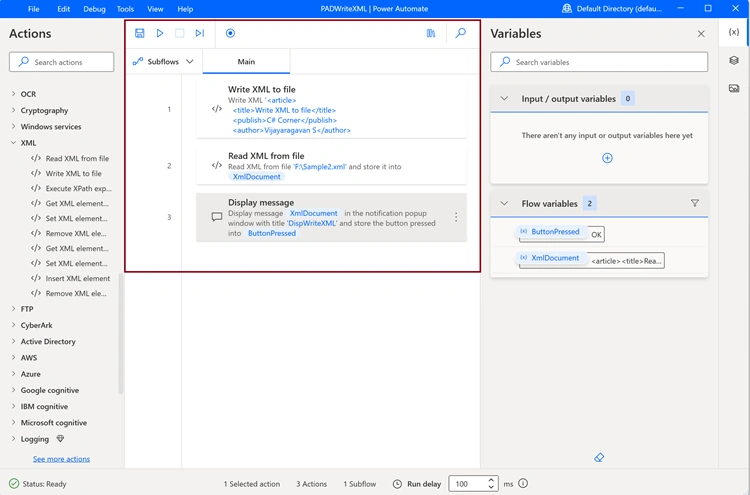Select the Write XML to file step 1
The image size is (750, 495).
pos(331,109)
